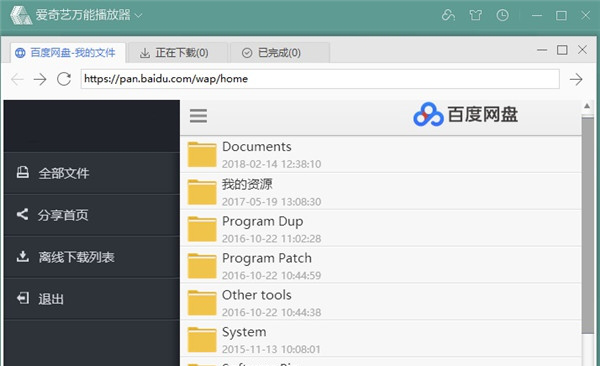Click the scrollbar up arrow
The height and width of the screenshot is (380, 600).
coord(587,106)
